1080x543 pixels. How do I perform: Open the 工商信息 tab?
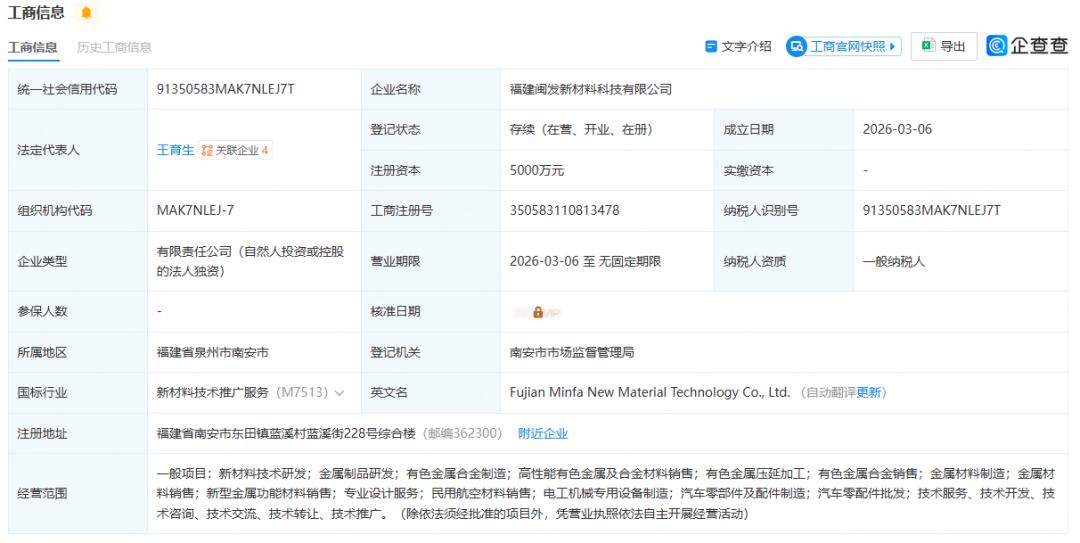(32, 48)
